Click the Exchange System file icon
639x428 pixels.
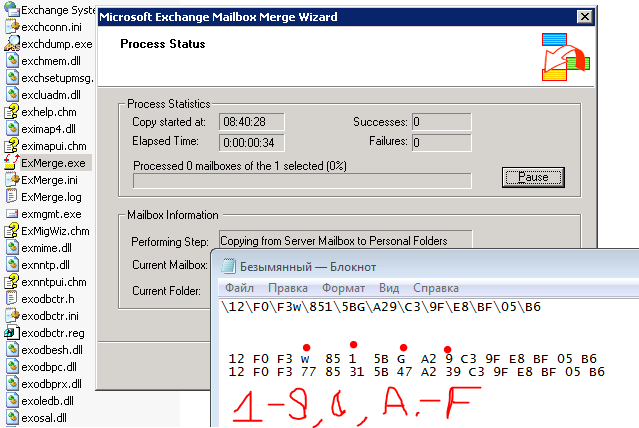click(x=12, y=9)
